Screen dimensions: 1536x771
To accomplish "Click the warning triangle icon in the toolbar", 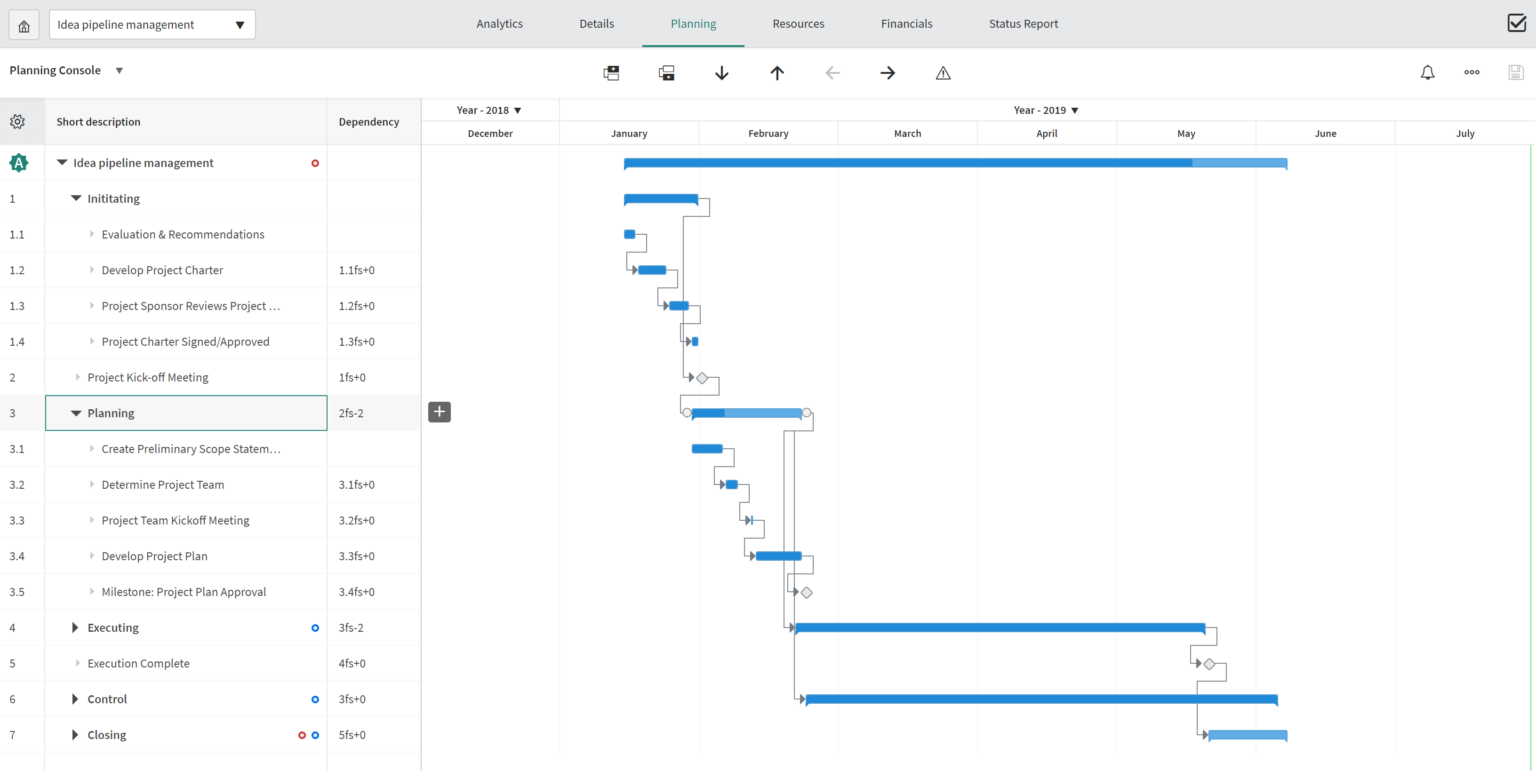I will click(943, 72).
